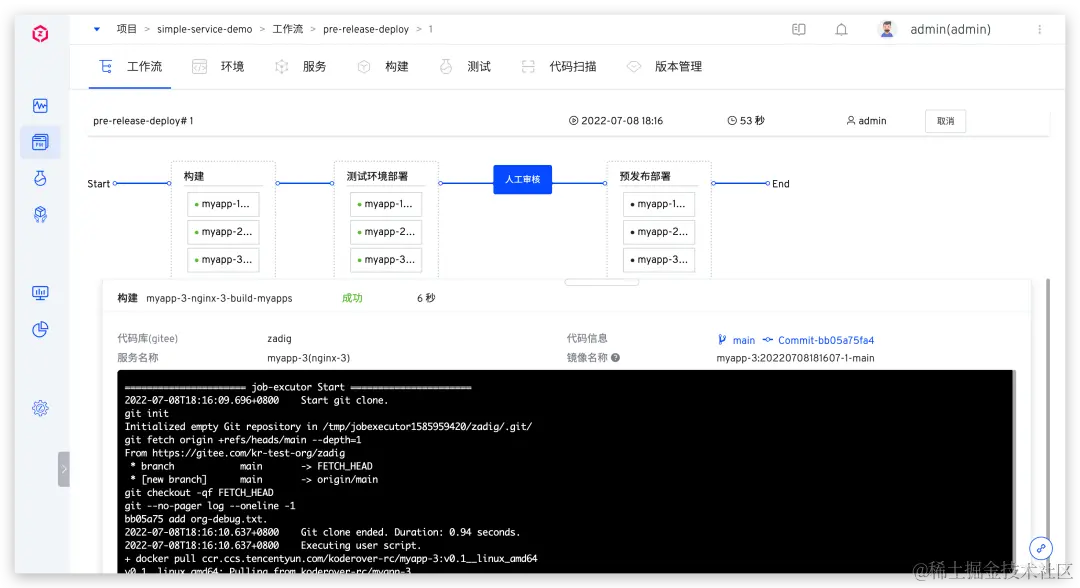Click the 预发布部署 stage title

(645, 176)
